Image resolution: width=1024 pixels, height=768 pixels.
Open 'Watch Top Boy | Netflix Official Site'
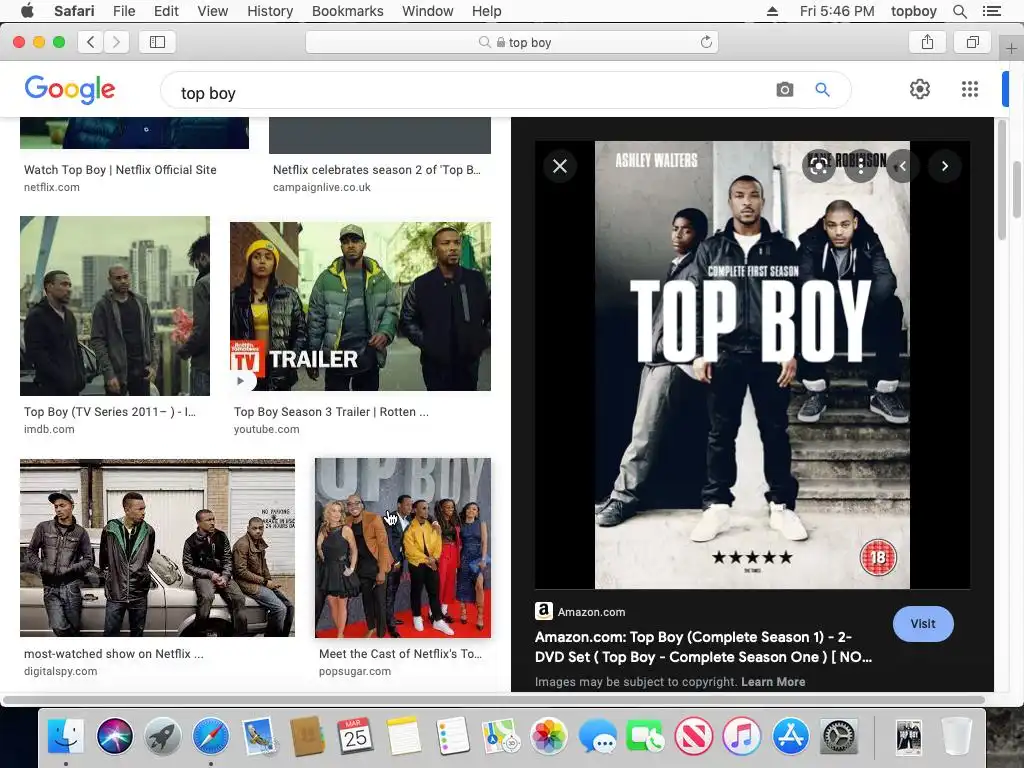120,170
